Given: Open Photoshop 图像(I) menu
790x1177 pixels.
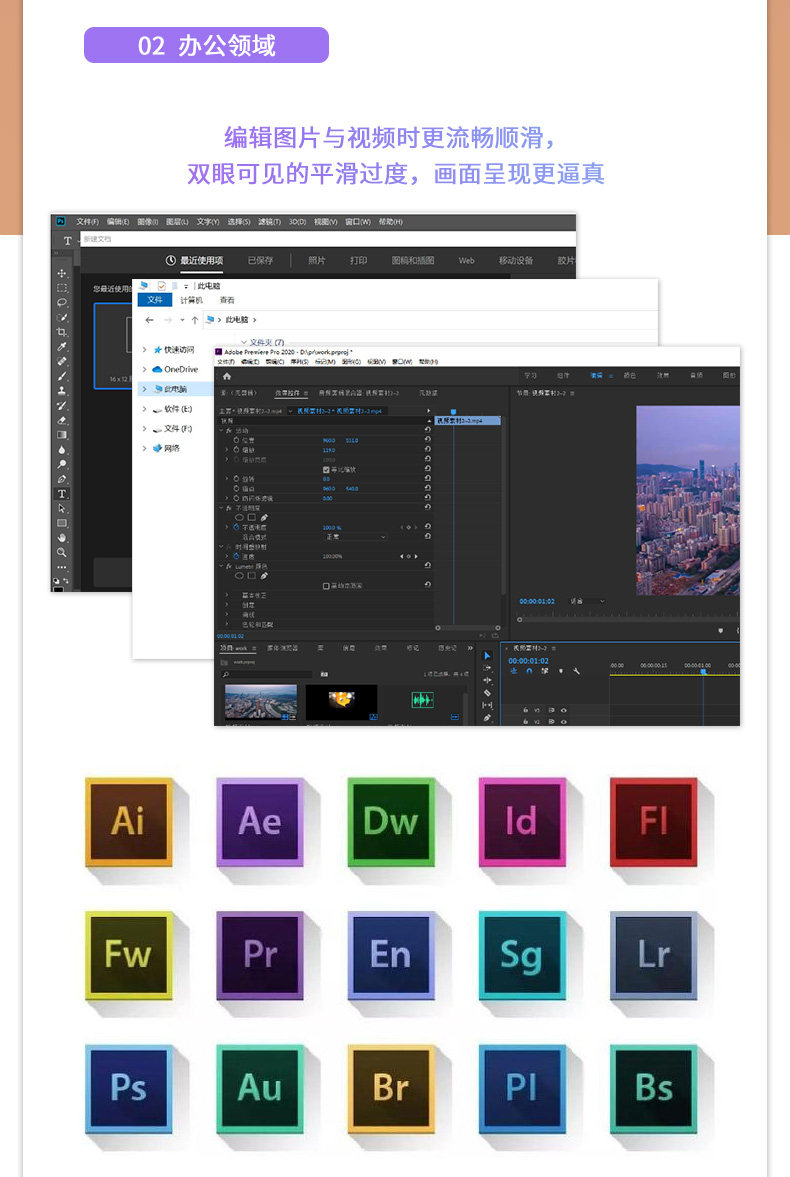Looking at the screenshot, I should point(148,221).
